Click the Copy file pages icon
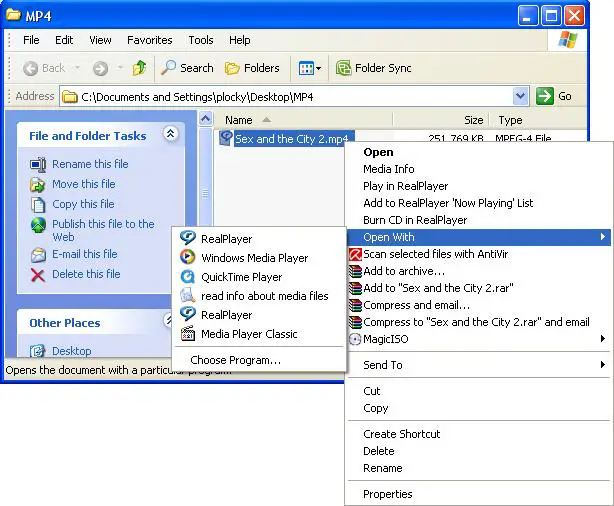 point(38,204)
